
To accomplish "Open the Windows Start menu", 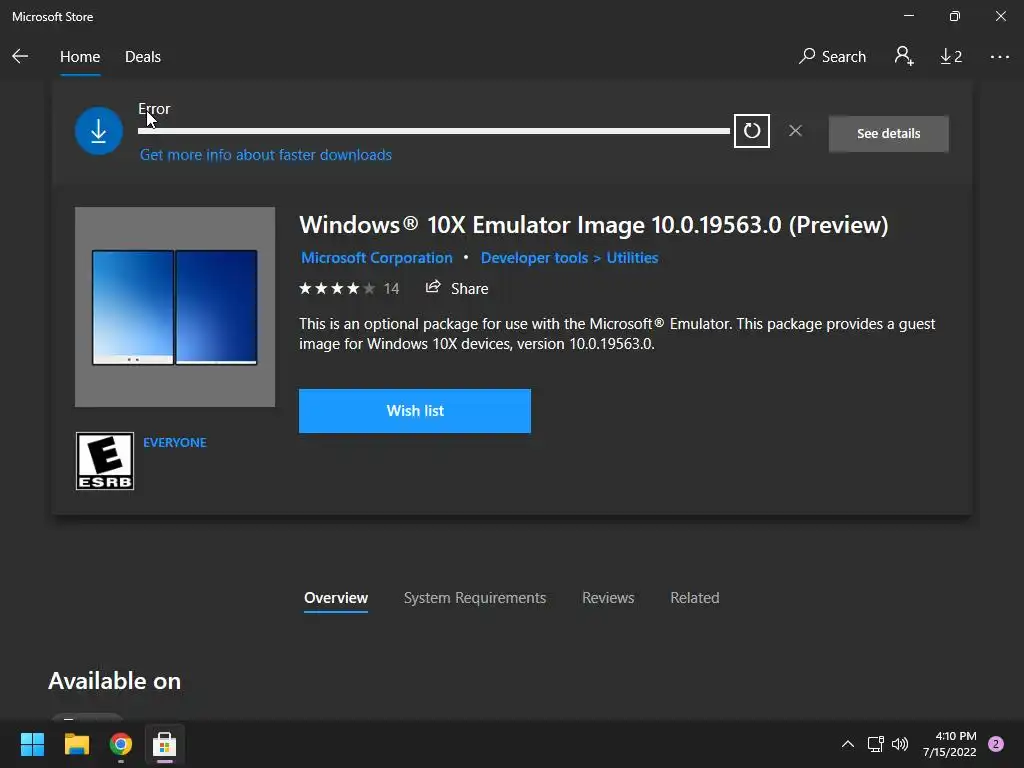I will pyautogui.click(x=32, y=744).
